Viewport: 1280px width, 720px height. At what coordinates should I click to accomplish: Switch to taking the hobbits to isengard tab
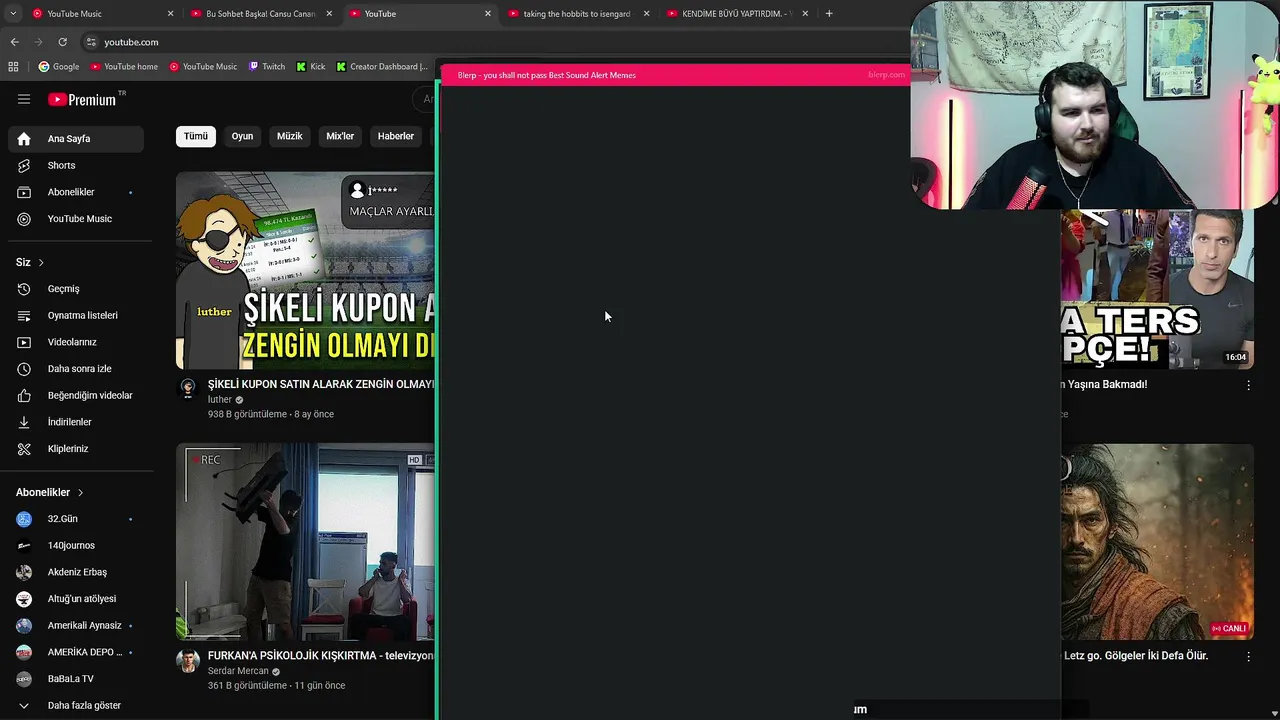click(578, 14)
